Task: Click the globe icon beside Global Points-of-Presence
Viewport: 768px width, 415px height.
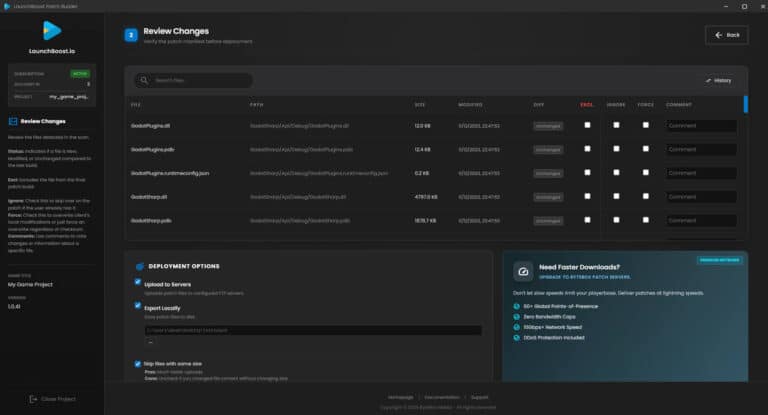Action: coord(516,306)
